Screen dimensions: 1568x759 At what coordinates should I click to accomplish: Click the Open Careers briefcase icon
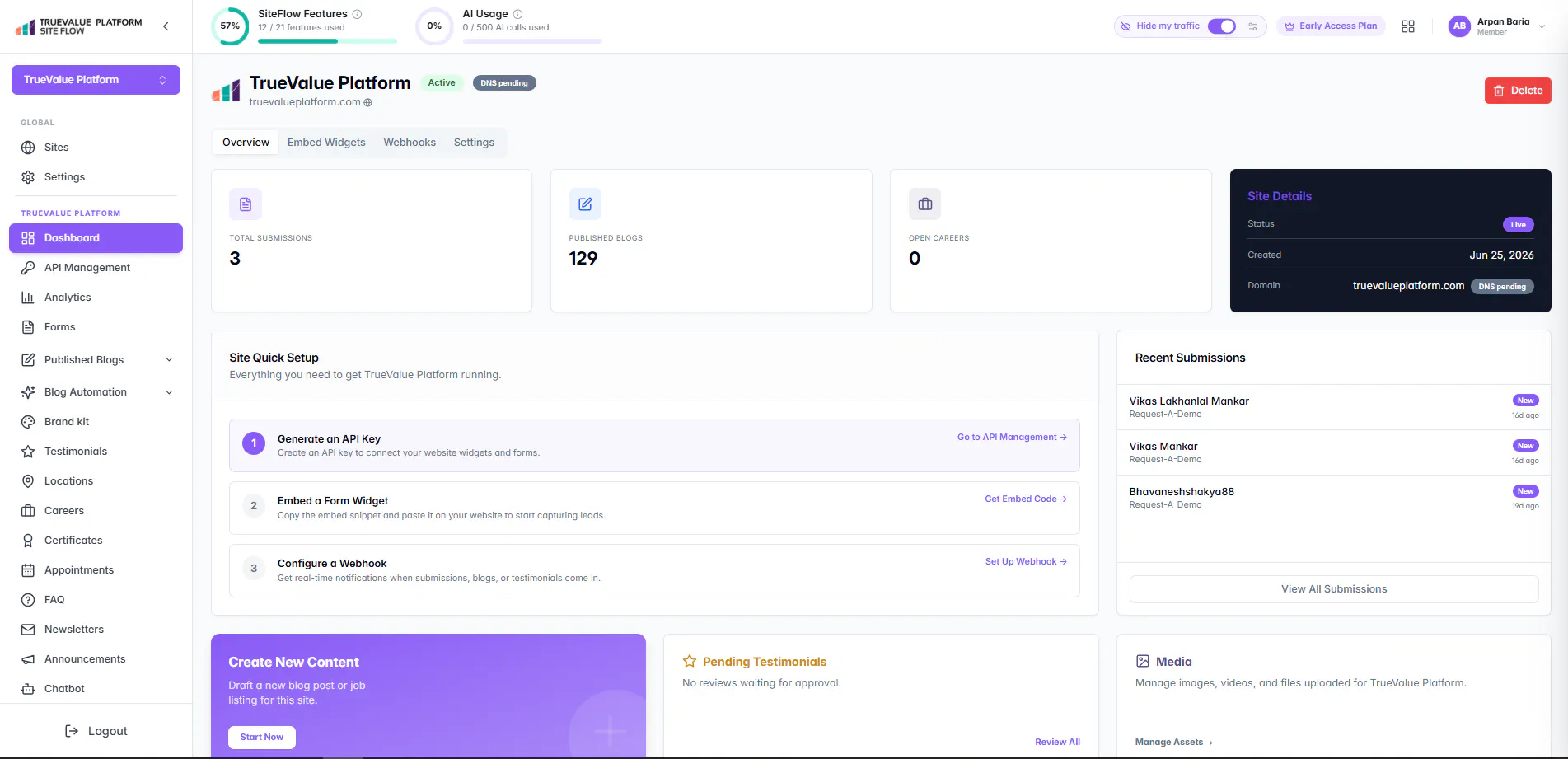(925, 204)
